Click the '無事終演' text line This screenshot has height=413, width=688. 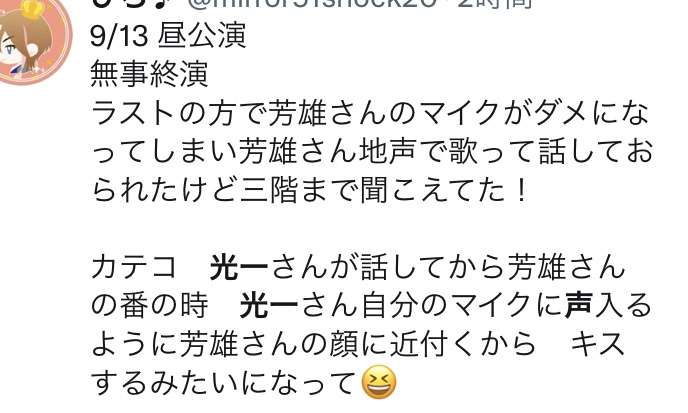click(149, 75)
